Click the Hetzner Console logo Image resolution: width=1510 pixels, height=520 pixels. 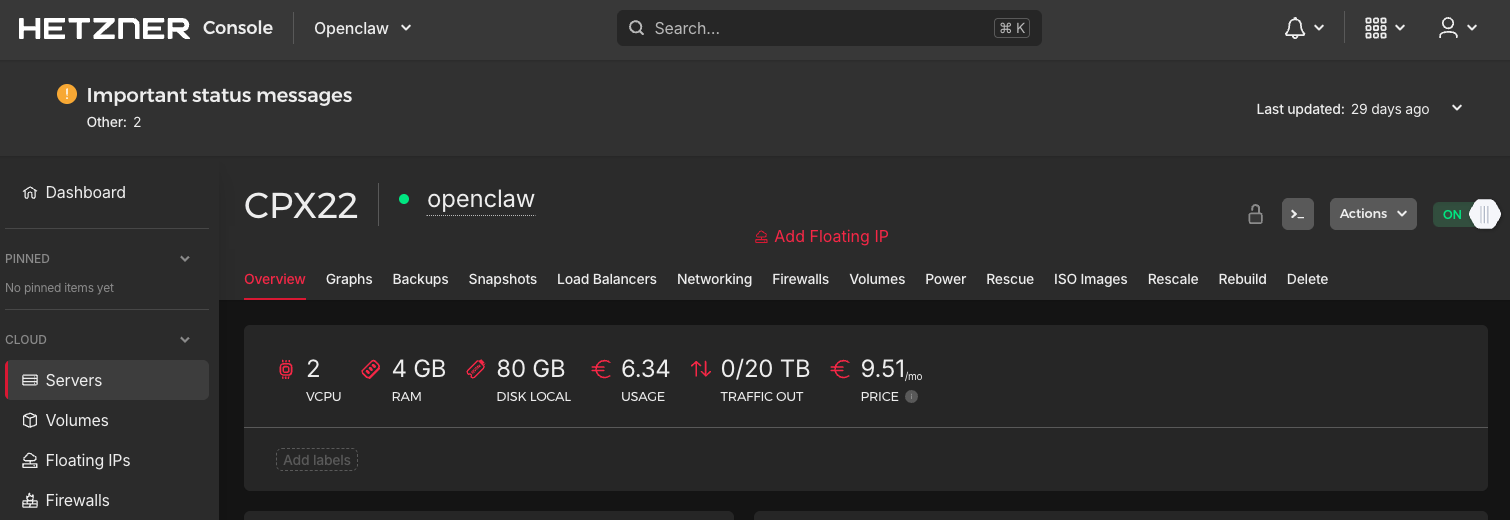(146, 28)
